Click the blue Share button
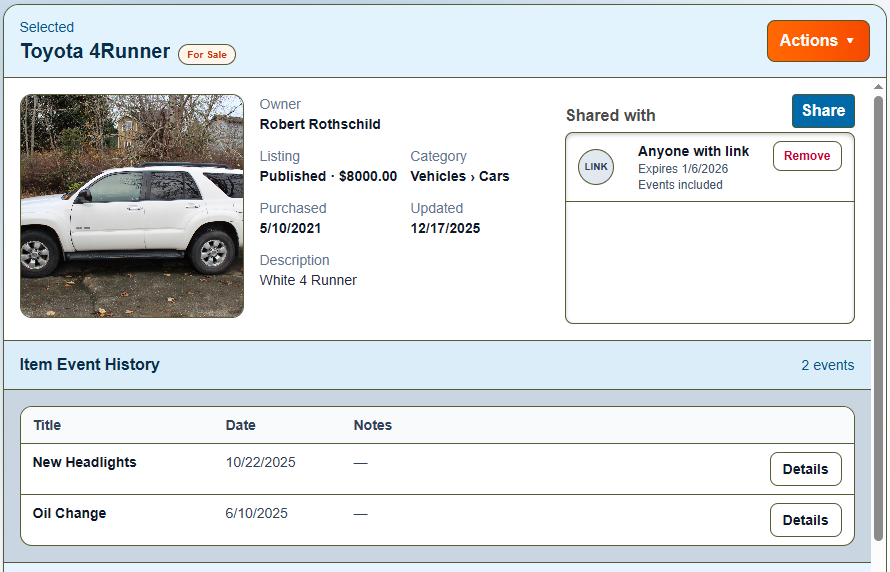 (x=823, y=111)
